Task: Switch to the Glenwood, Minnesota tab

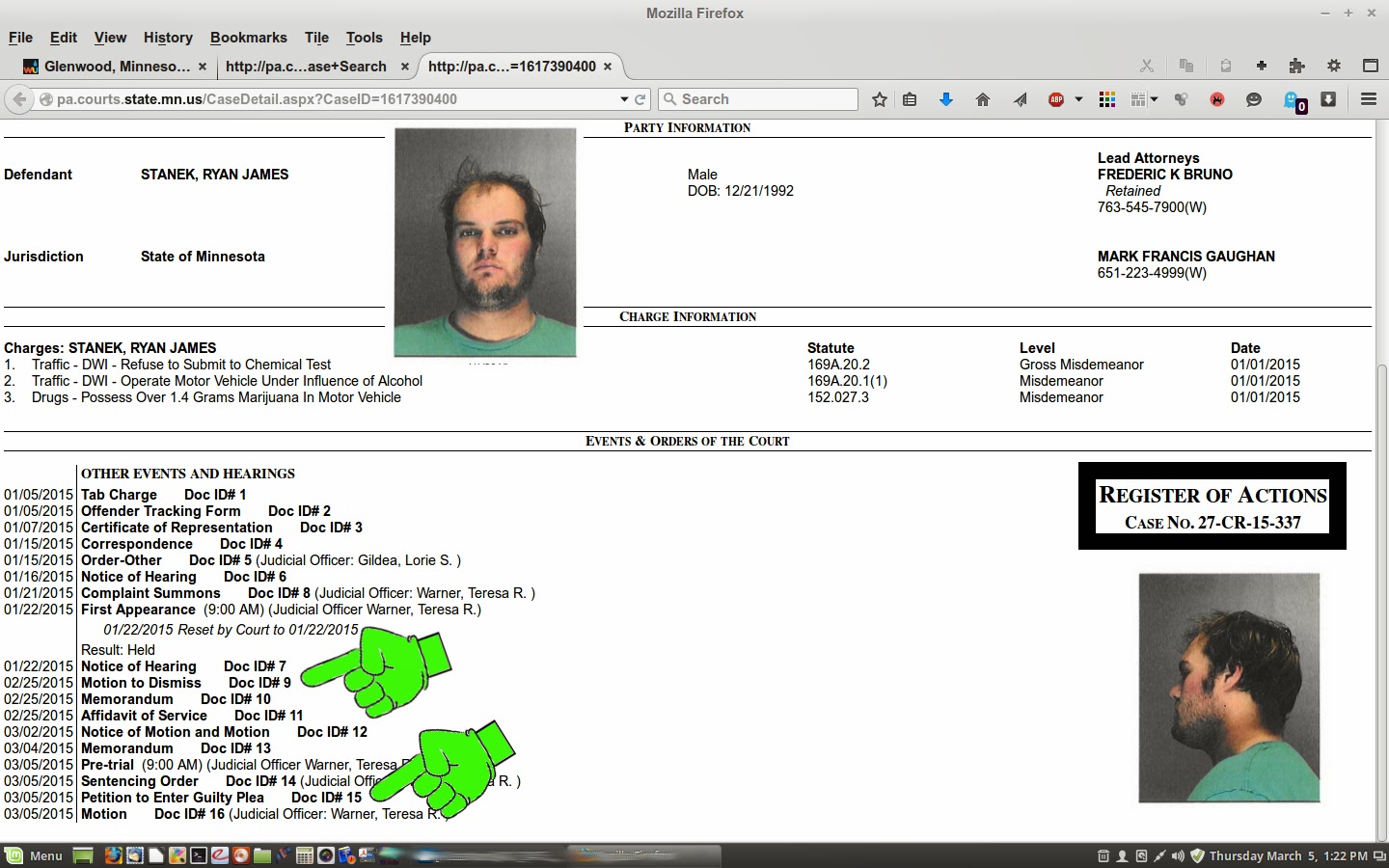Action: pyautogui.click(x=114, y=67)
